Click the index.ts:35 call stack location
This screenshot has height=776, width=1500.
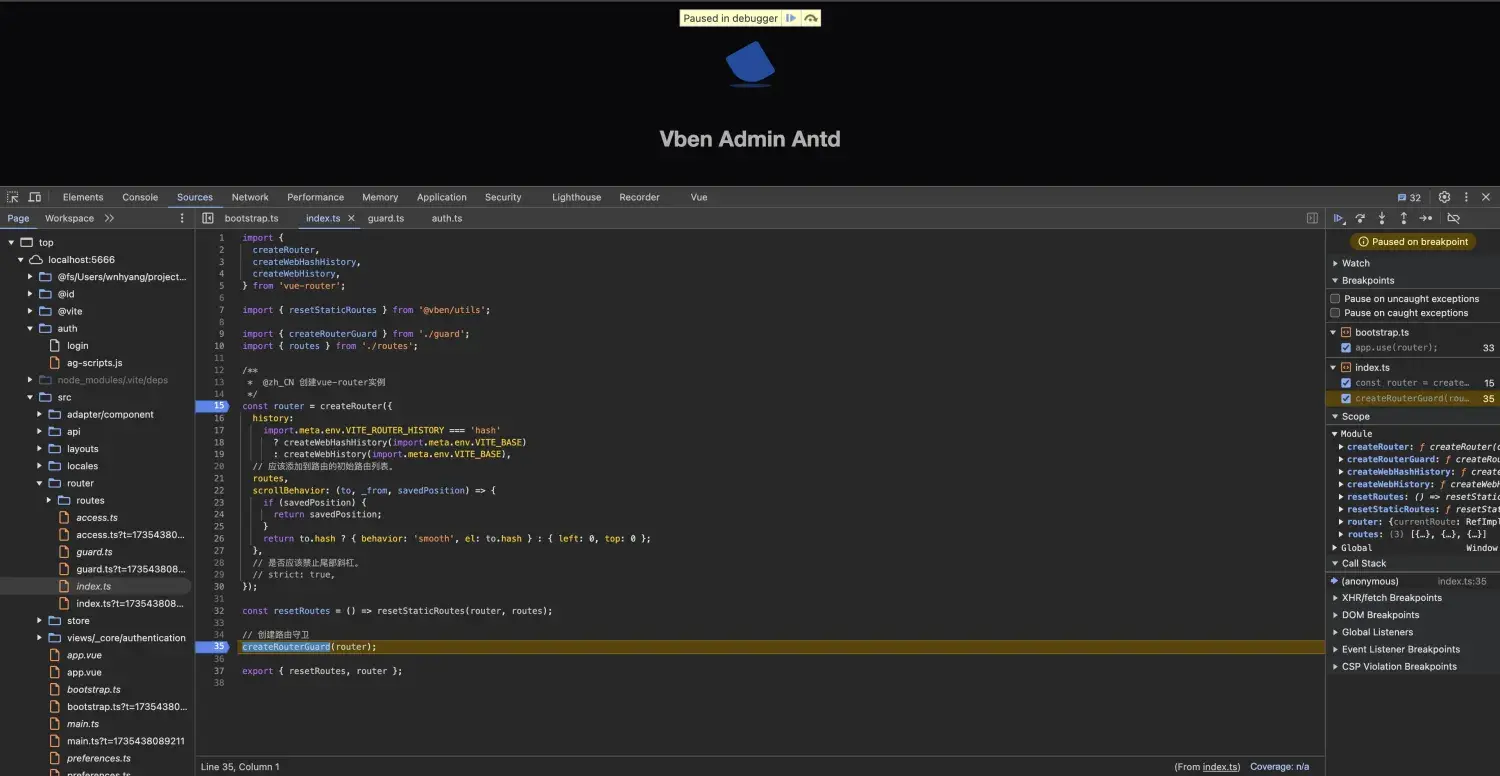tap(1462, 581)
